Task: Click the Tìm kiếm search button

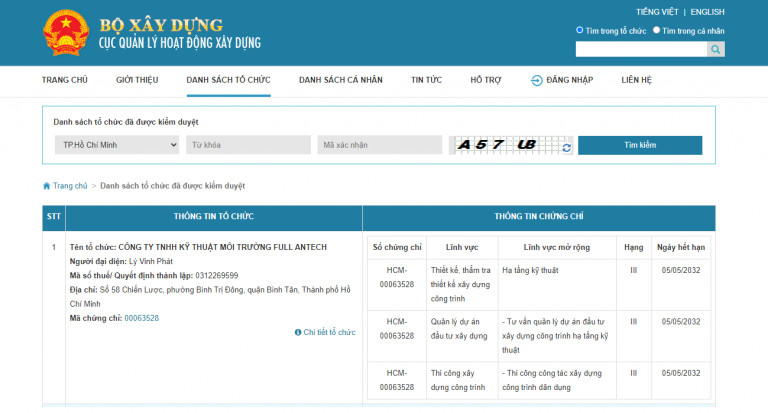Action: (x=640, y=145)
